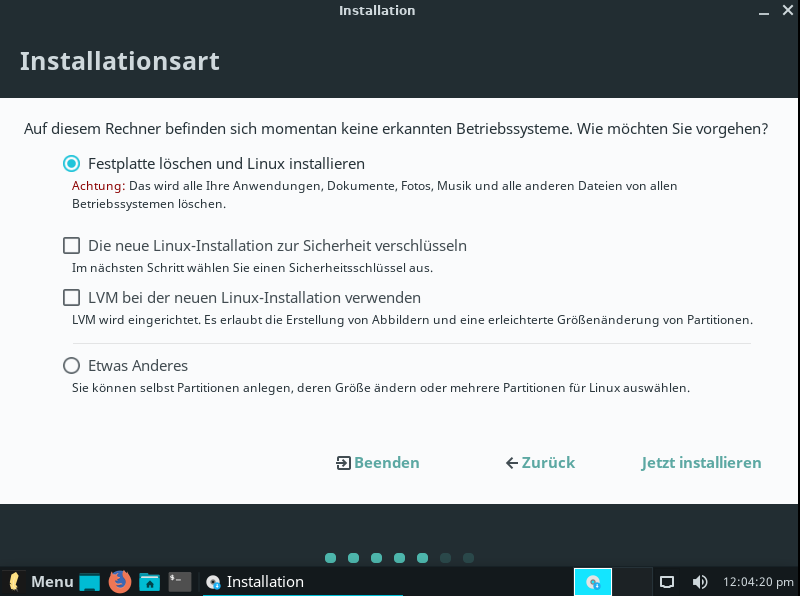Open Firefox from the taskbar
The image size is (800, 596).
[120, 581]
